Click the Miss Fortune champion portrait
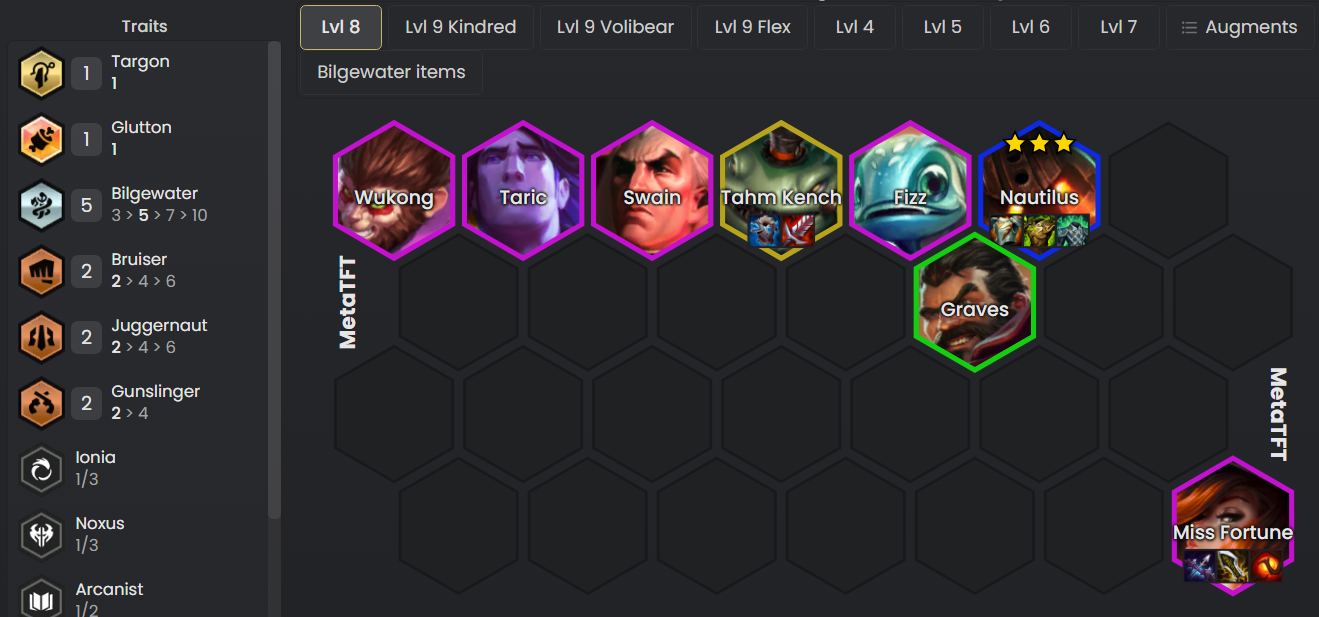This screenshot has width=1319, height=617. pyautogui.click(x=1233, y=525)
